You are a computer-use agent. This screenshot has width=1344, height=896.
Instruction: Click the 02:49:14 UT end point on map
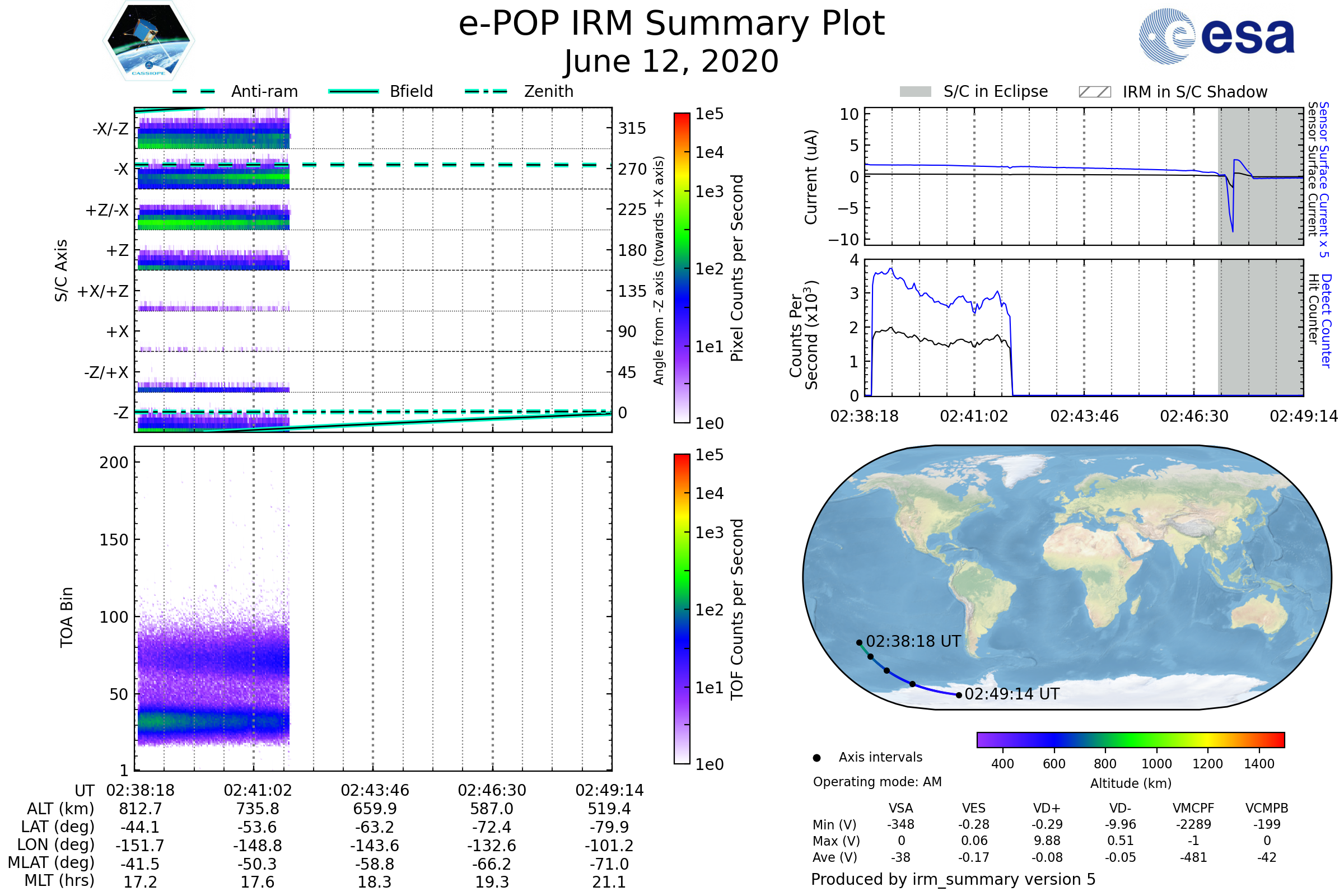point(959,695)
